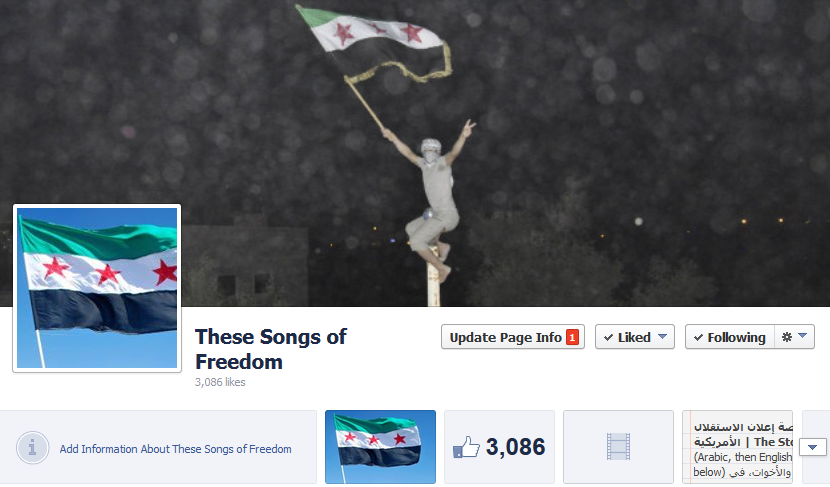Click Add Information About These Songs of Freedom

tap(175, 449)
